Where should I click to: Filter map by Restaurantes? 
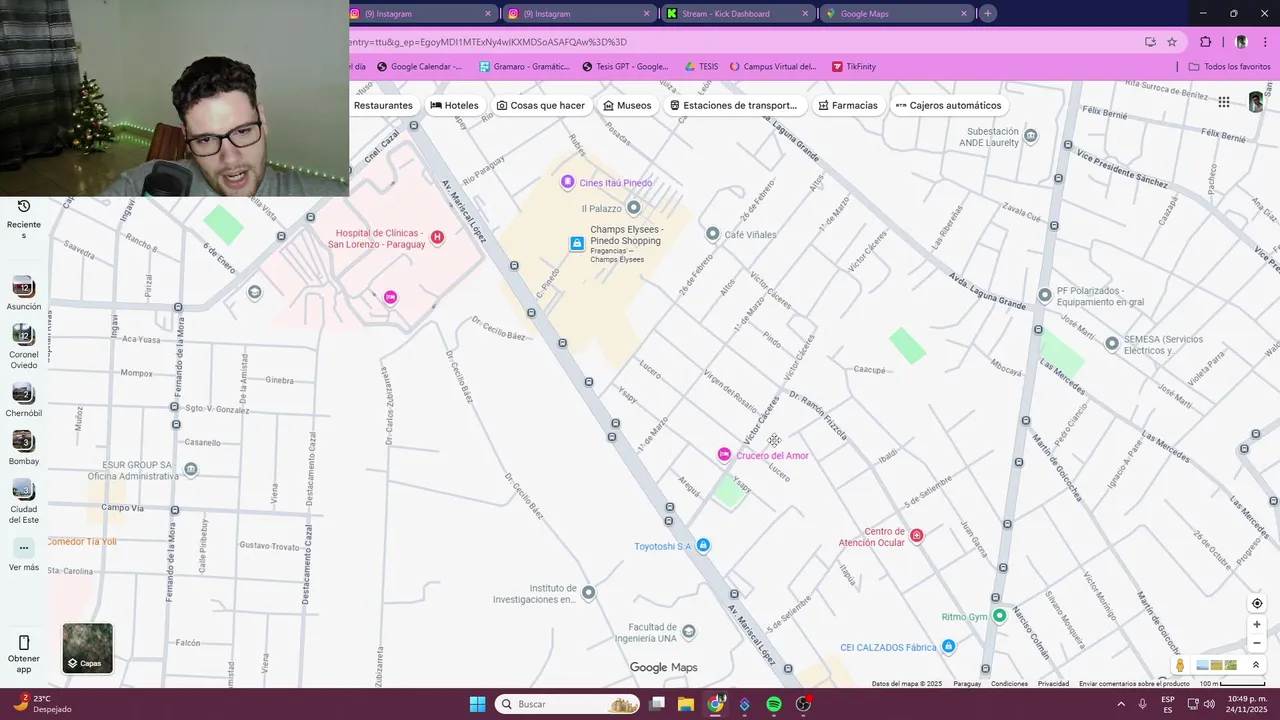383,105
